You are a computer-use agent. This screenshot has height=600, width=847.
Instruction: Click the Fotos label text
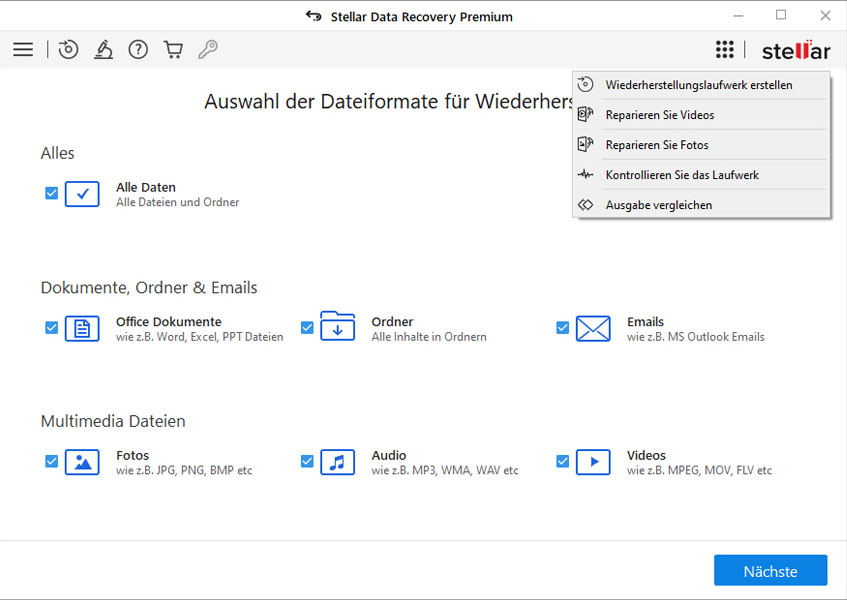(132, 455)
